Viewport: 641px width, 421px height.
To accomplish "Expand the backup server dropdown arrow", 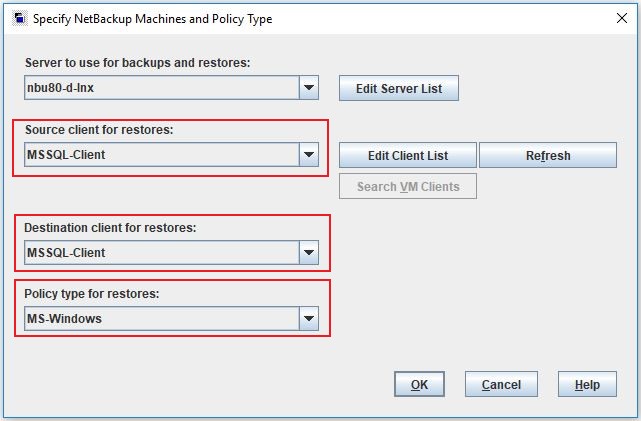I will pyautogui.click(x=309, y=88).
